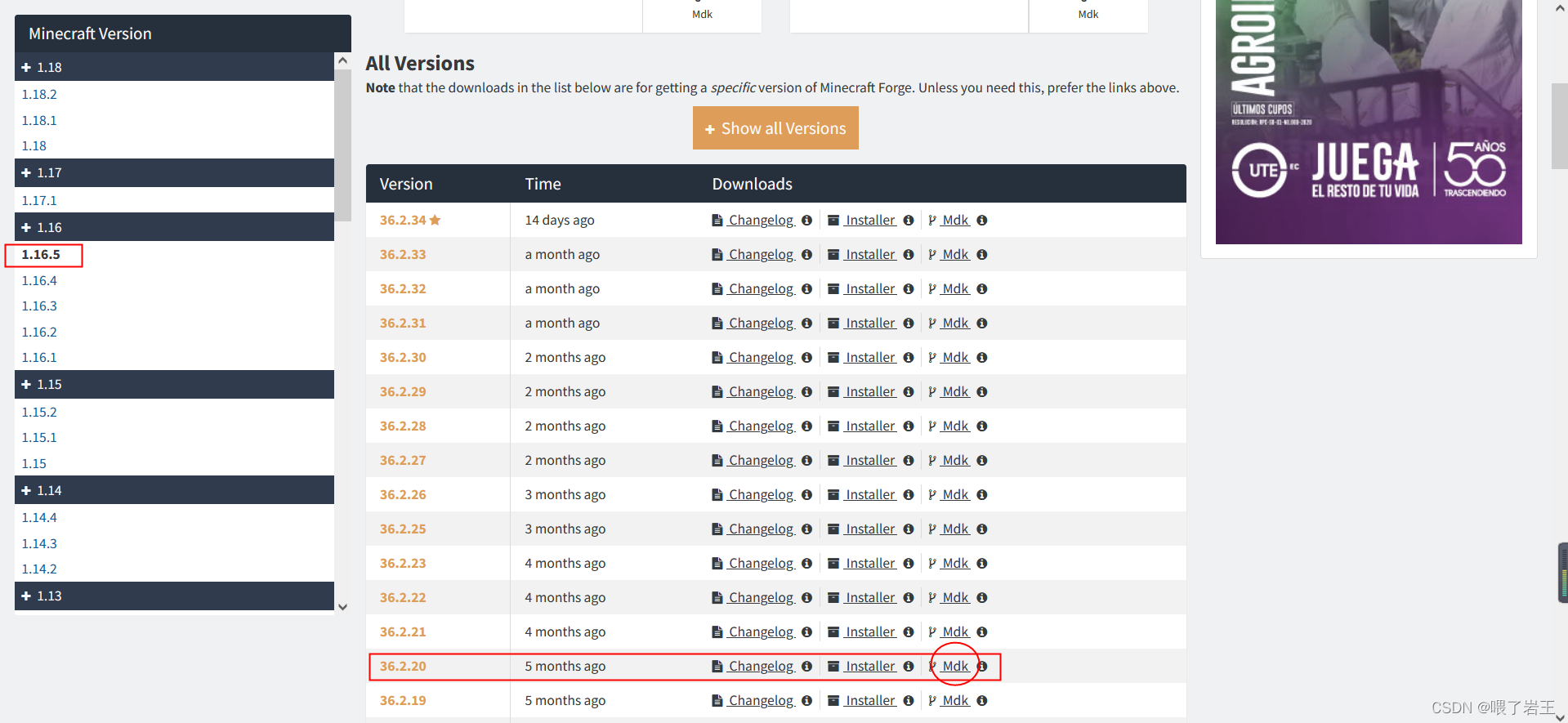
Task: Select Minecraft version 1.17.1
Action: (39, 201)
